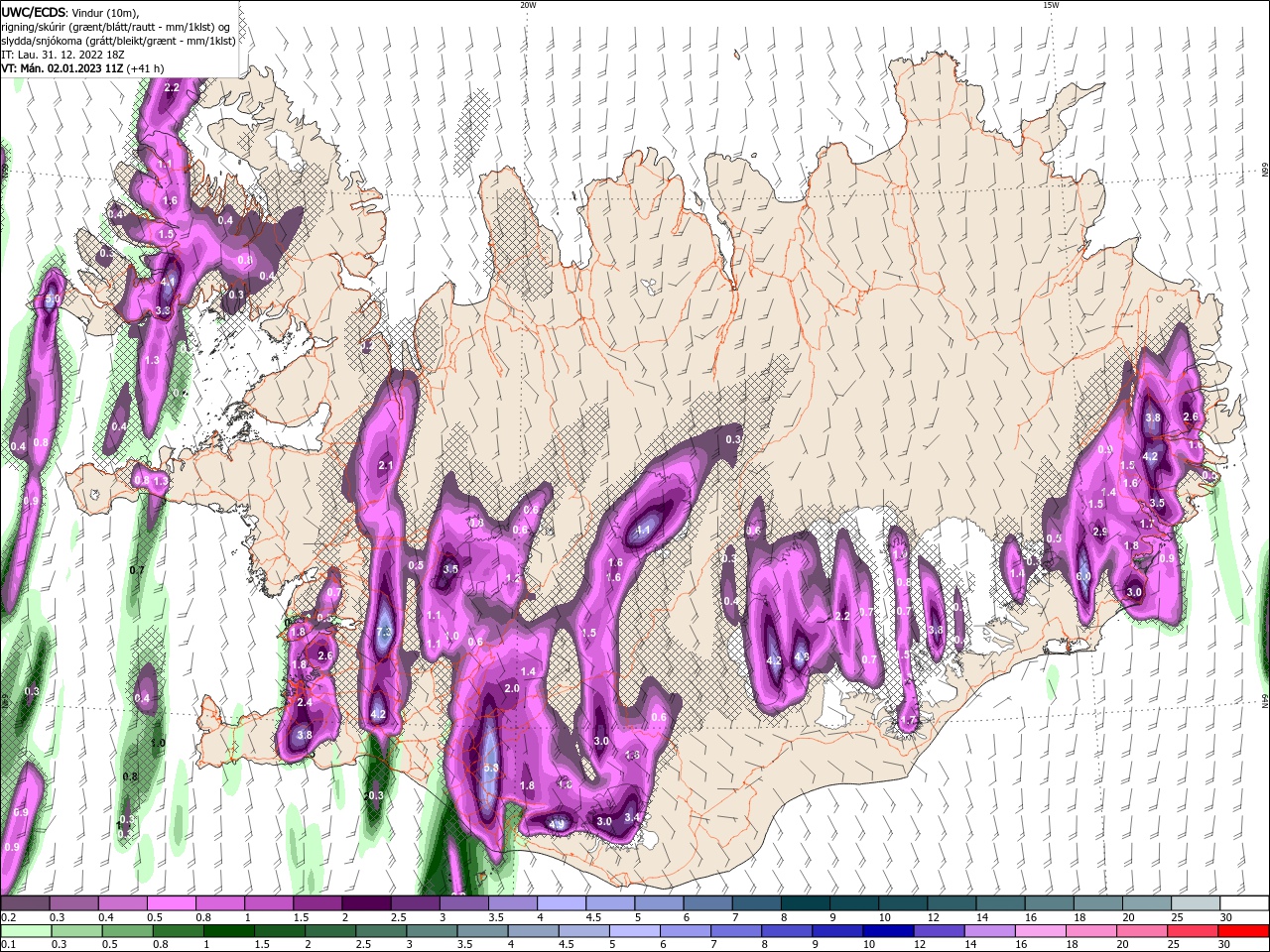1270x952 pixels.
Task: Click the 25 label in the lower legend
Action: click(1174, 945)
